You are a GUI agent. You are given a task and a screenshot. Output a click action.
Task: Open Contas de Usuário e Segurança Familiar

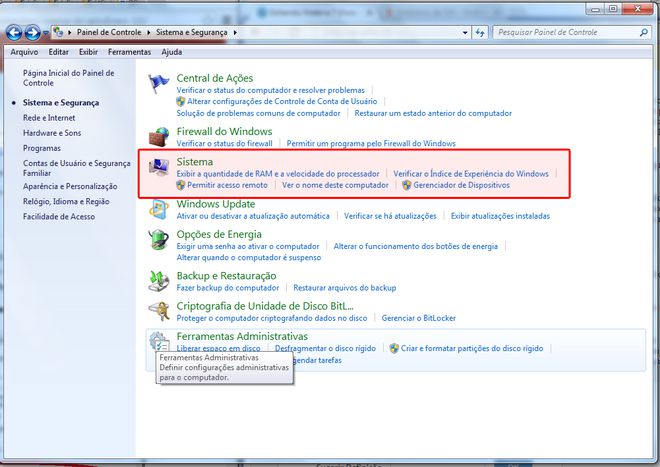pos(77,168)
